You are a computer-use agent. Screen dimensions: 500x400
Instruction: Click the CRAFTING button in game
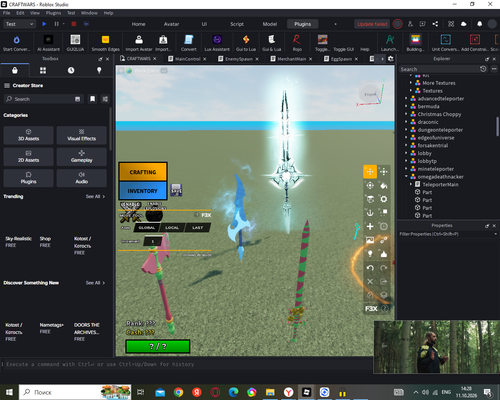tap(143, 172)
